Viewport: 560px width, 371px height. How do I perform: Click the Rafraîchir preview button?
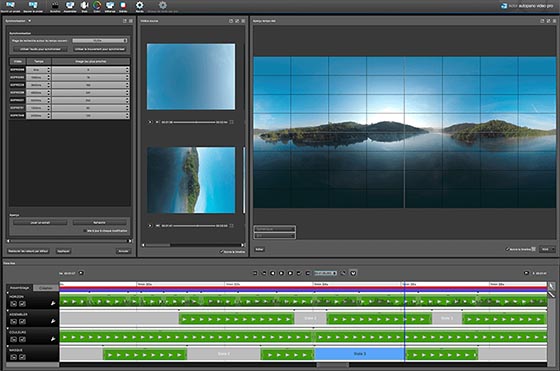pos(100,222)
